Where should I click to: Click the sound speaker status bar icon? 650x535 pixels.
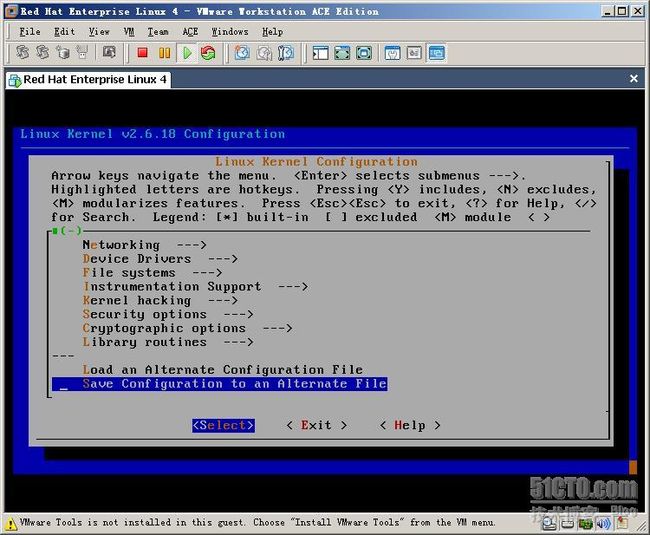[x=604, y=524]
